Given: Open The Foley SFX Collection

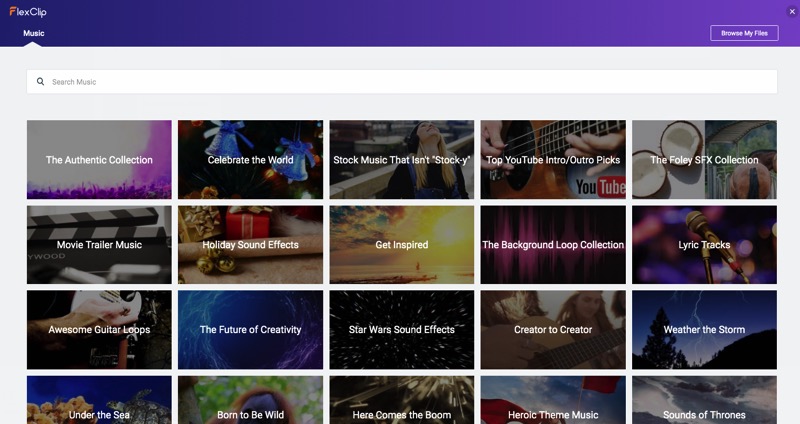Looking at the screenshot, I should (x=705, y=160).
